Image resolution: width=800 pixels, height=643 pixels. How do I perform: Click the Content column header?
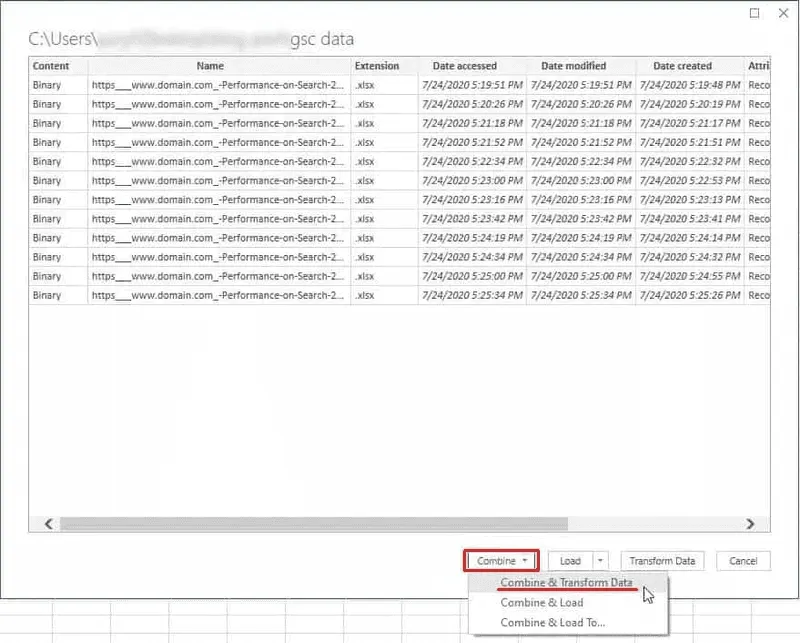tap(51, 66)
